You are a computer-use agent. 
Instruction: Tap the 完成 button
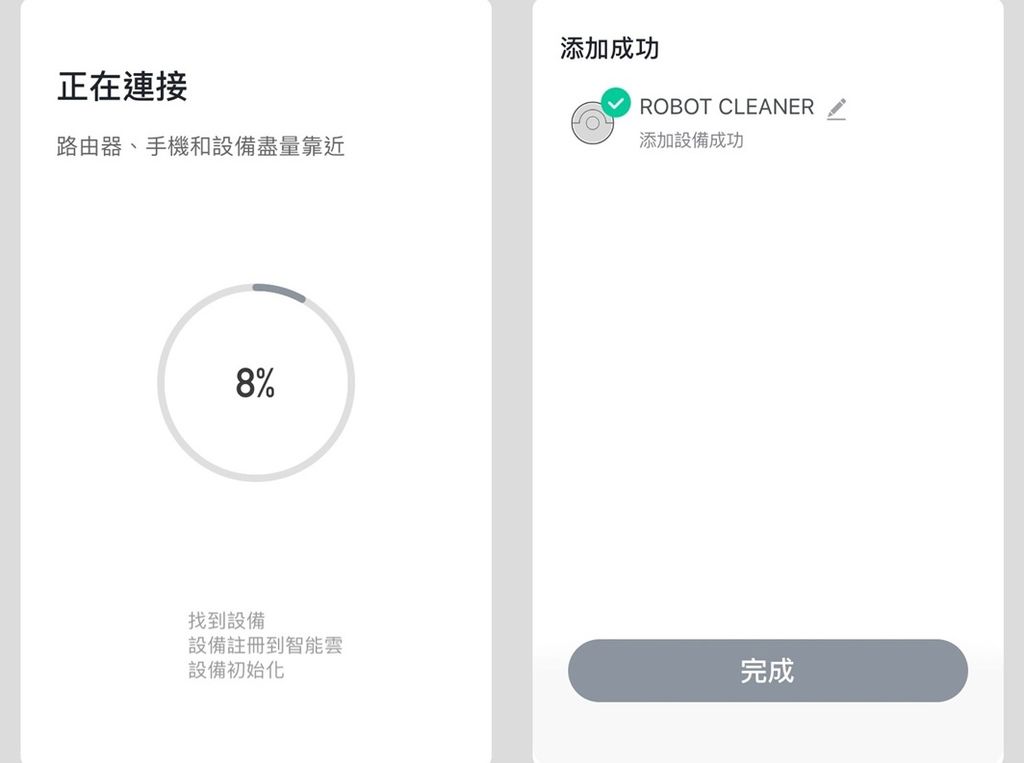pos(767,670)
